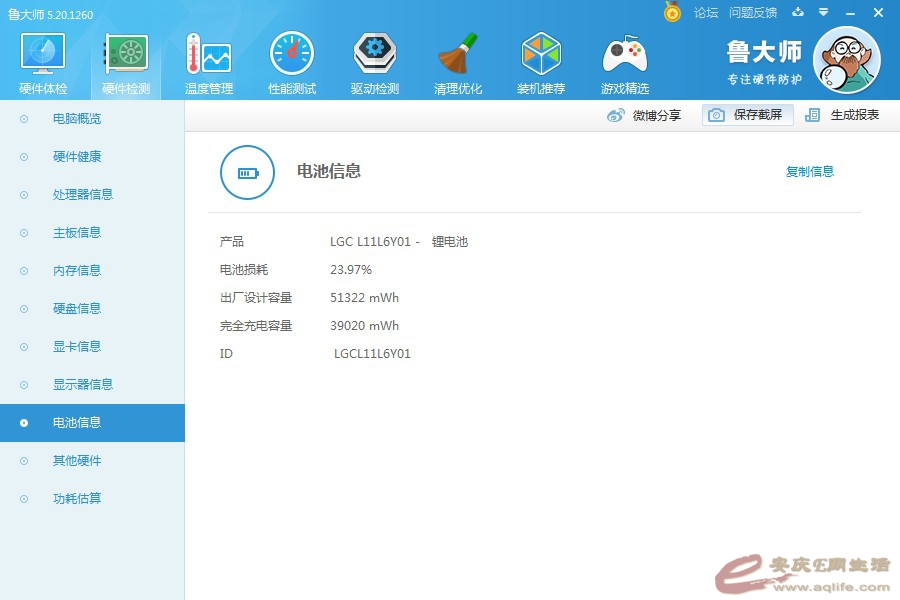Viewport: 900px width, 600px height.
Task: Open the 清理优化 broom icon
Action: point(458,55)
